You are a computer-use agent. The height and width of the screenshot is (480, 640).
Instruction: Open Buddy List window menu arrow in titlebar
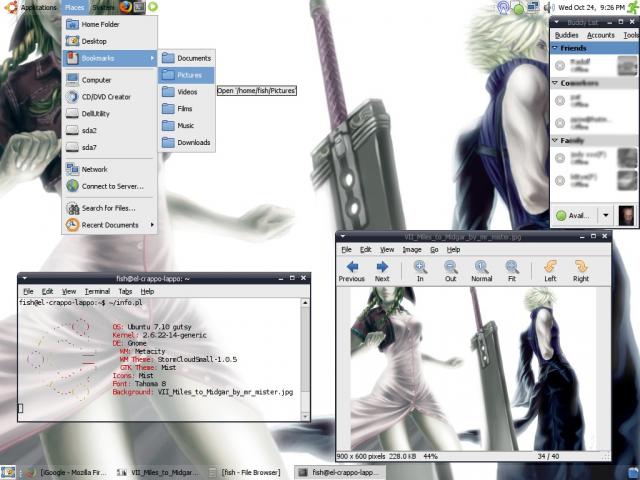[556, 22]
